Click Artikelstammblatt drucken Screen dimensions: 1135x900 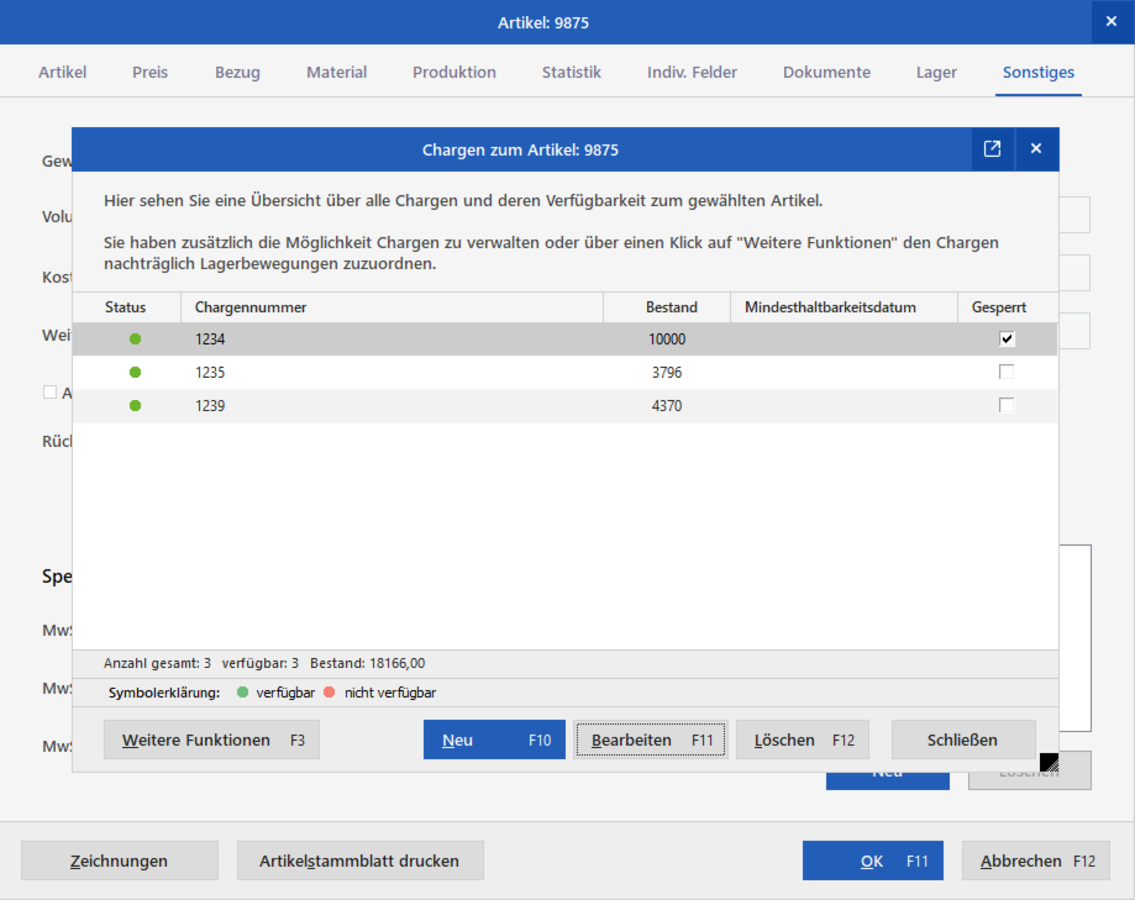pyautogui.click(x=360, y=861)
